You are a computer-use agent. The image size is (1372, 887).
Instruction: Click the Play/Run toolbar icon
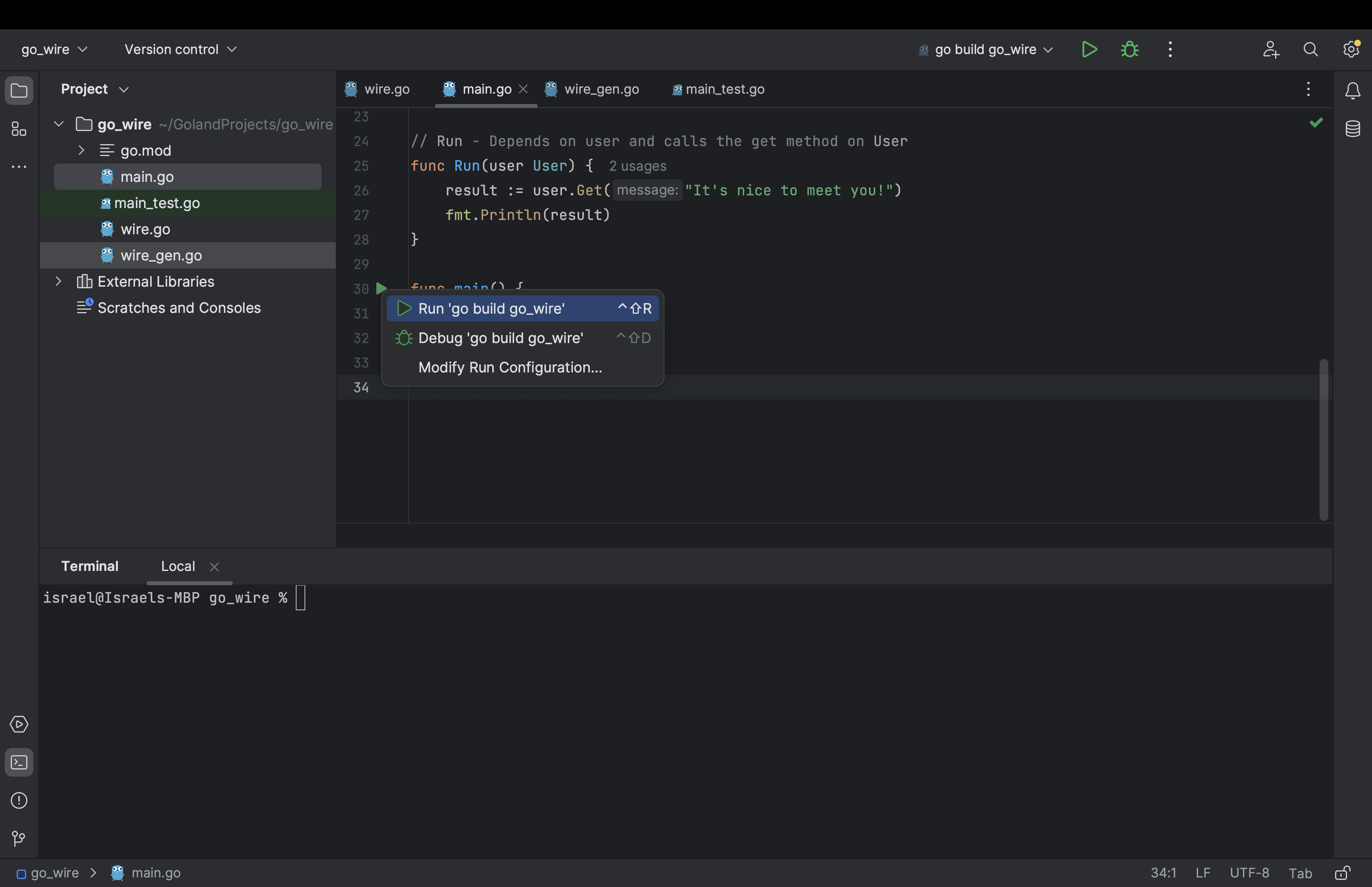click(1089, 49)
